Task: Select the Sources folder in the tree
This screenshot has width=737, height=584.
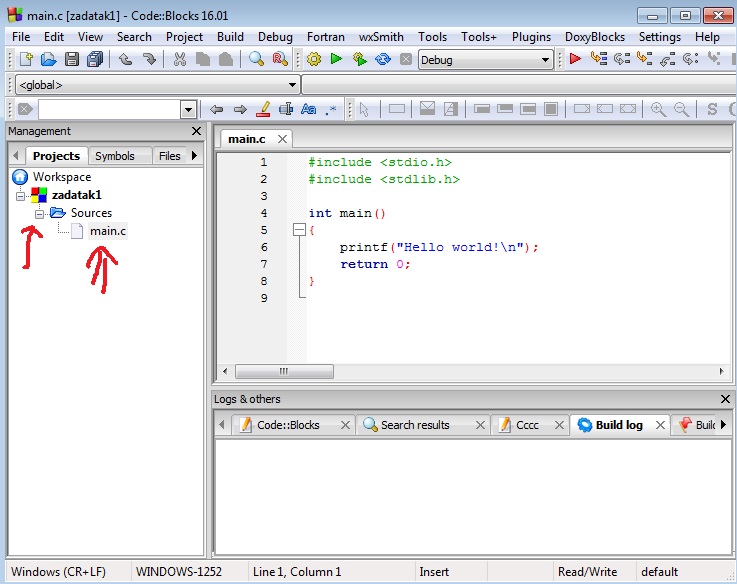Action: pyautogui.click(x=91, y=213)
